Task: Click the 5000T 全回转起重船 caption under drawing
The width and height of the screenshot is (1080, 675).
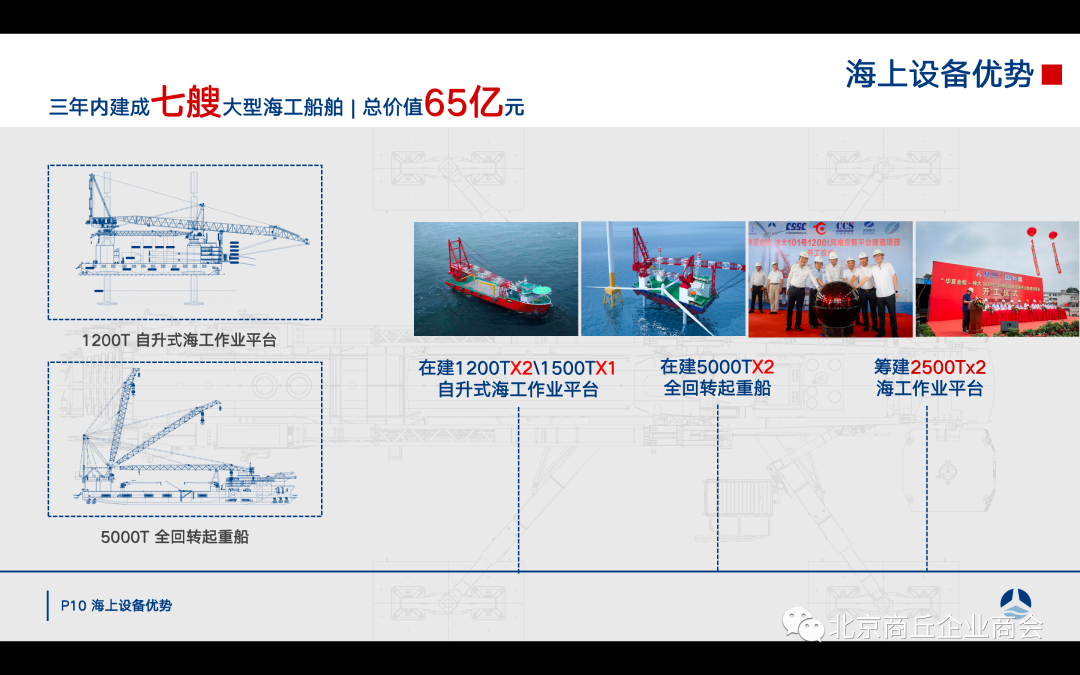Action: coord(174,537)
